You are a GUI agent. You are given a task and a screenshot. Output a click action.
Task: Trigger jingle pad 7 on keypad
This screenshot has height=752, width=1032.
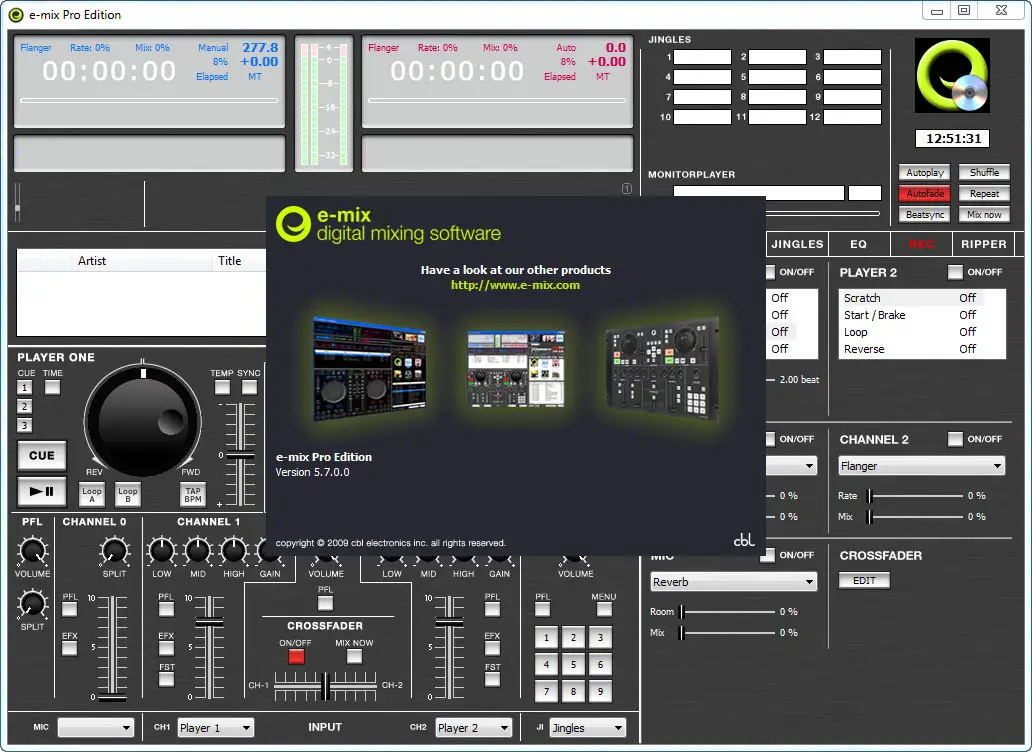546,691
